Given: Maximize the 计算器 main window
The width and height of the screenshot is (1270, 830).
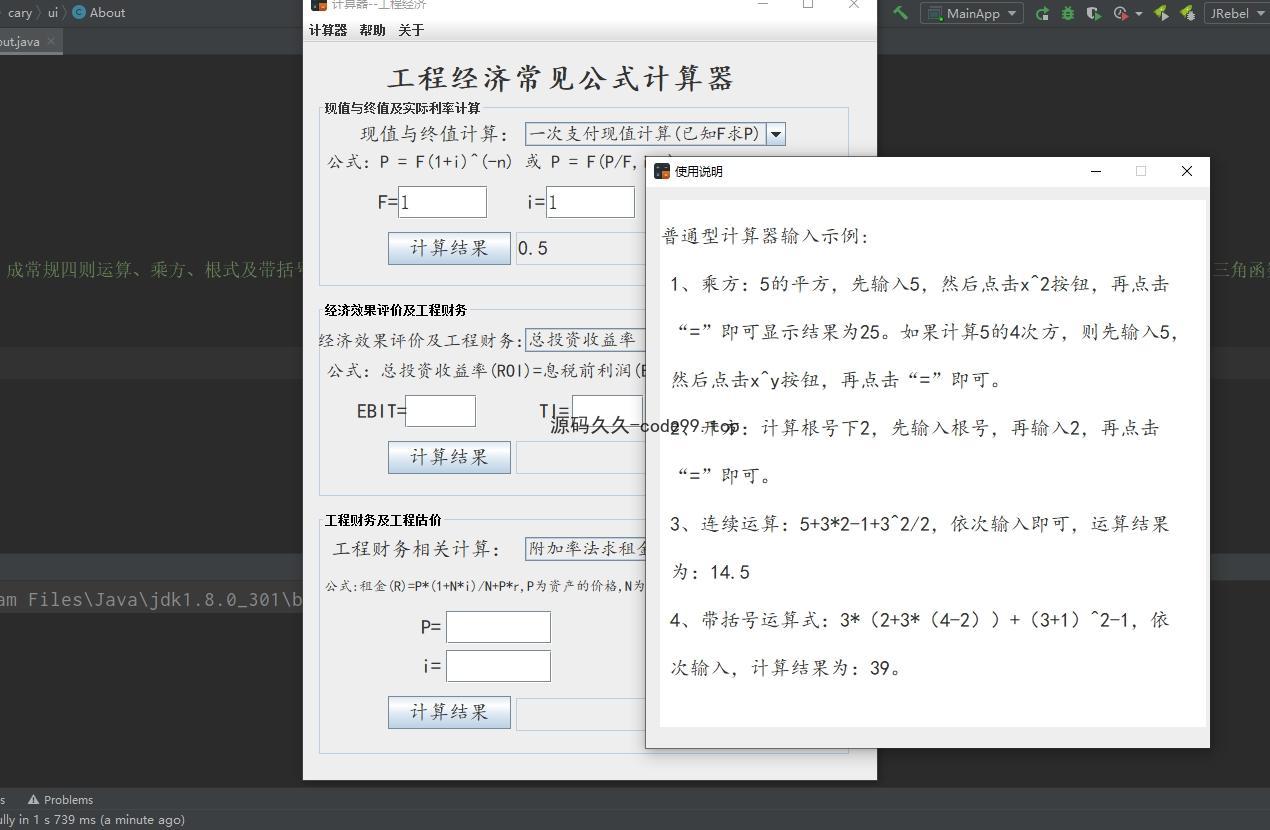Looking at the screenshot, I should 808,5.
